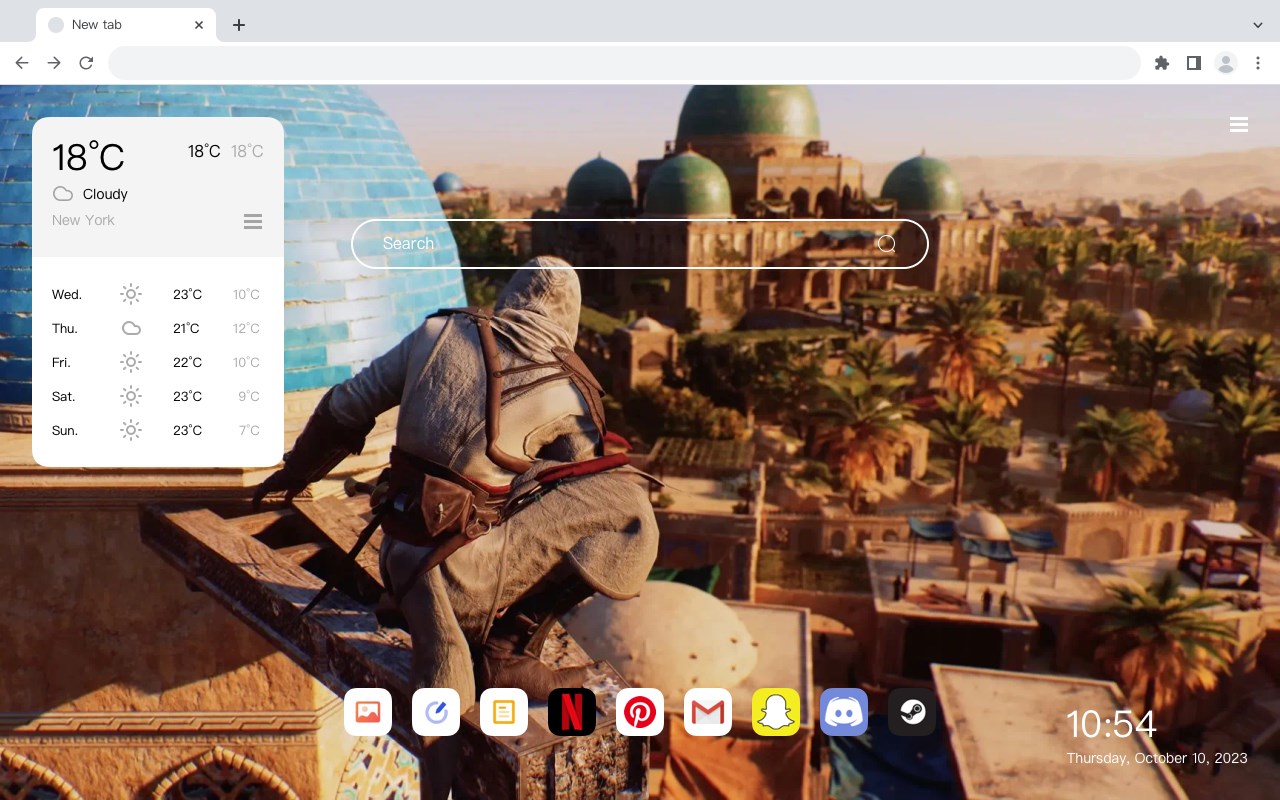Open the browser profile avatar
This screenshot has height=800, width=1280.
coord(1226,63)
